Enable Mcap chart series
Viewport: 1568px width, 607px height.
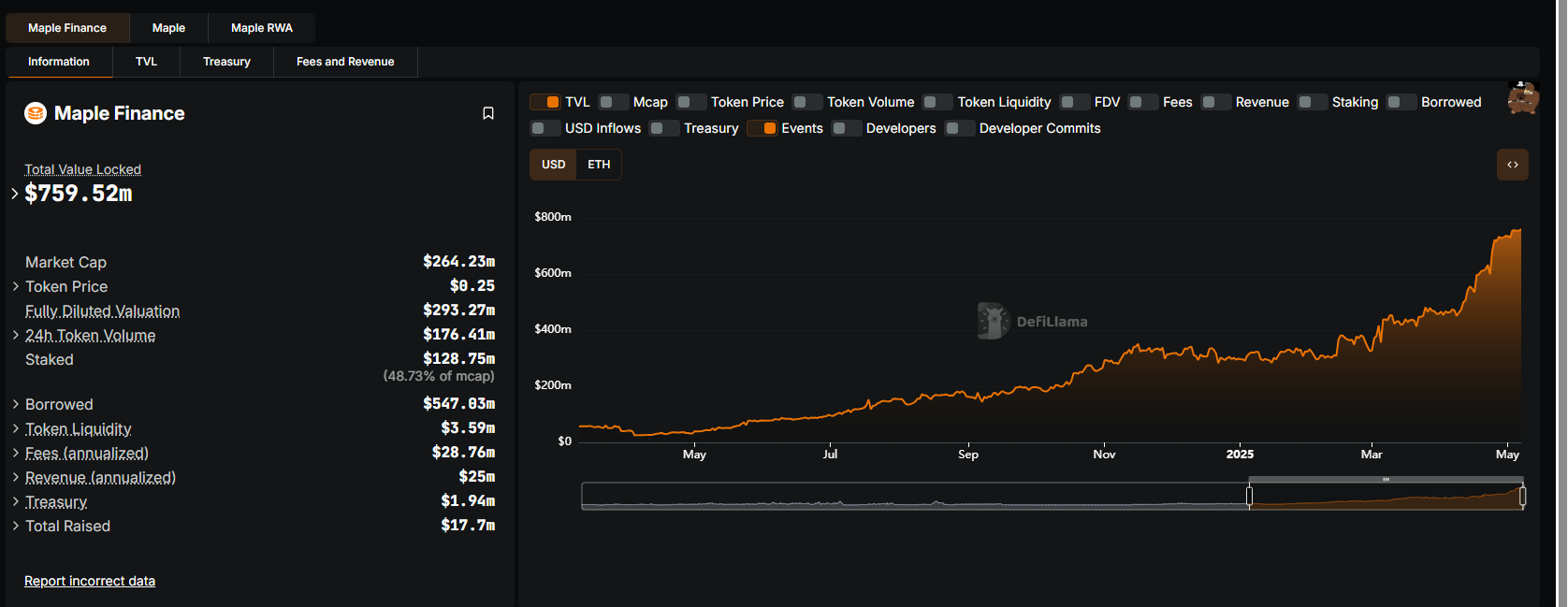tap(614, 102)
